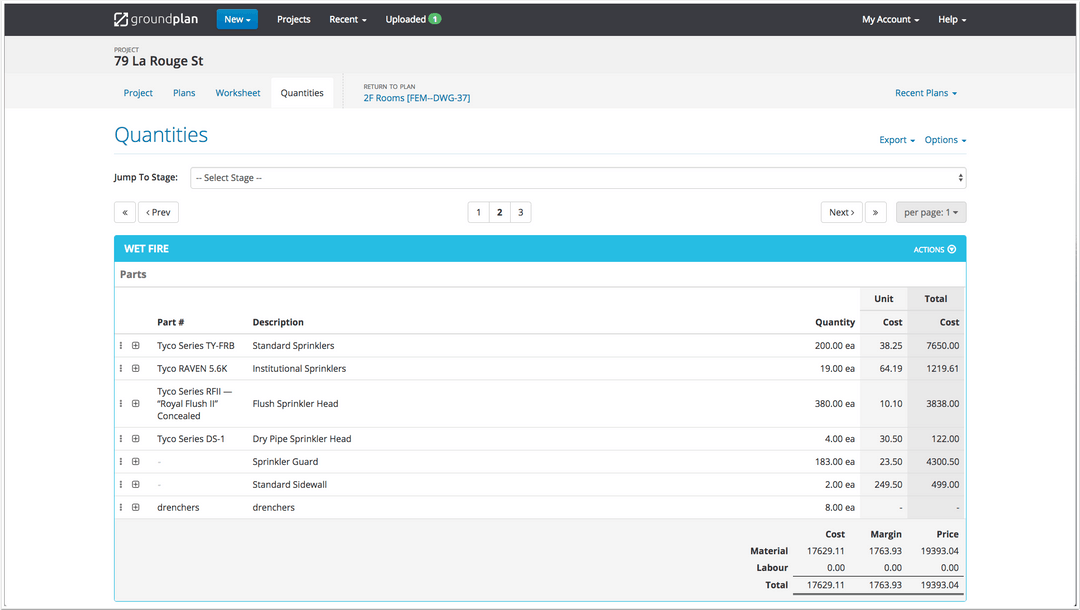The image size is (1080, 610).
Task: Jump to last page double-arrow button
Action: coord(875,212)
